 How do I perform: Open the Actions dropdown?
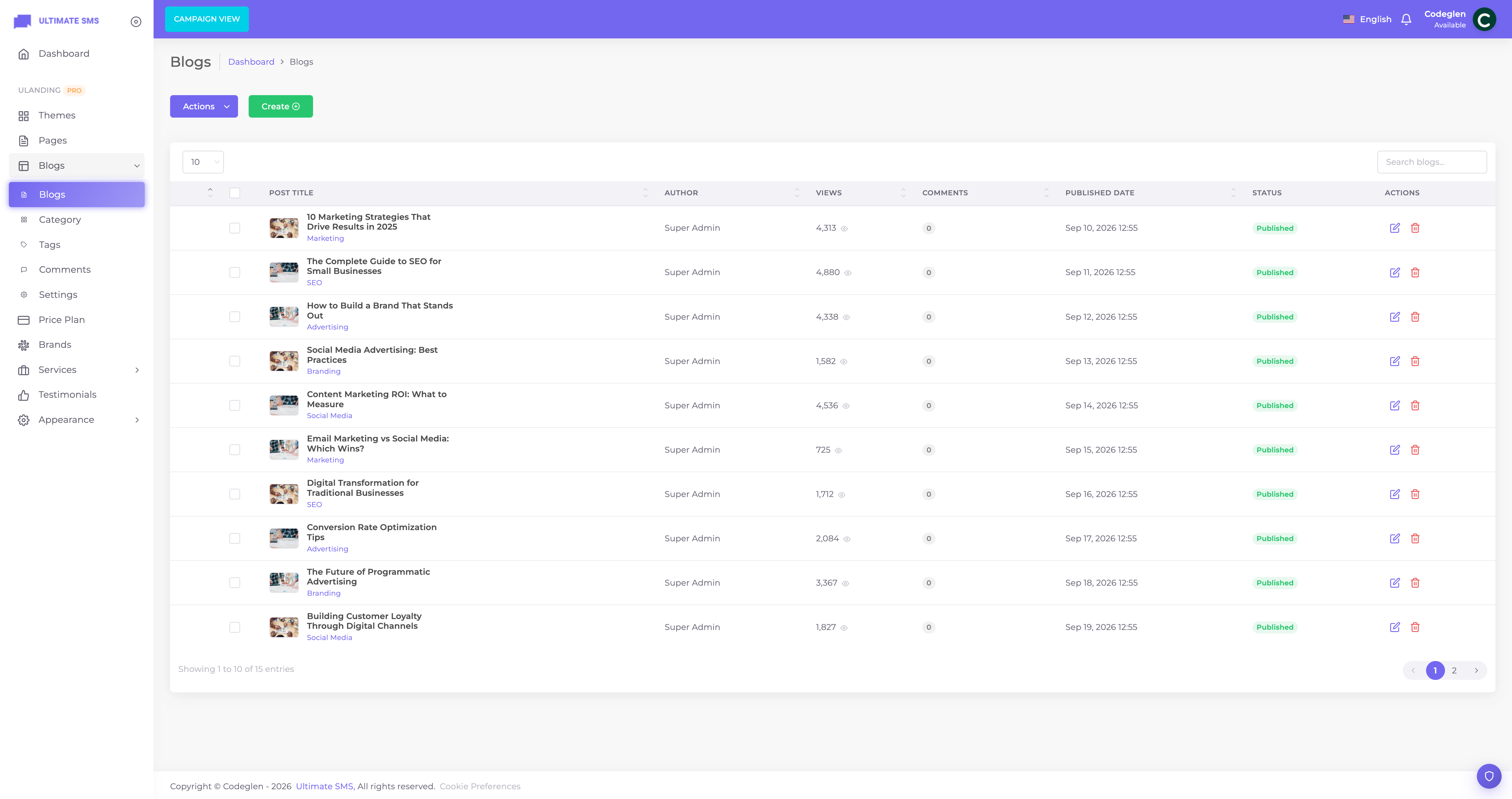(x=204, y=106)
